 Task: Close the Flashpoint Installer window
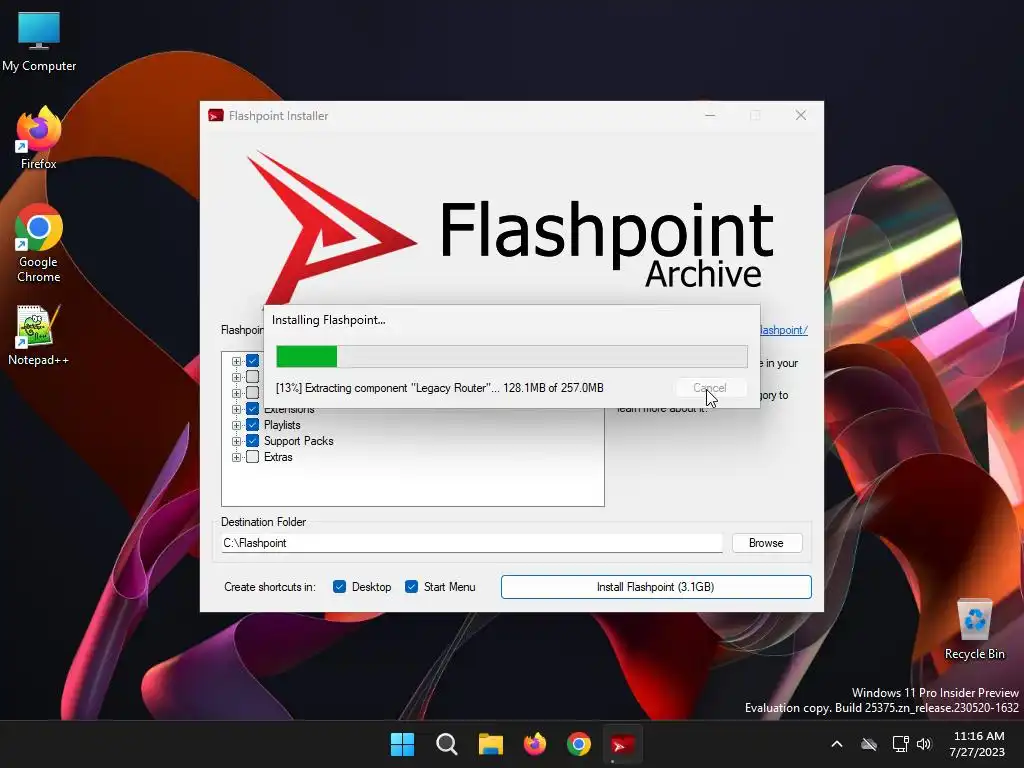coord(801,116)
